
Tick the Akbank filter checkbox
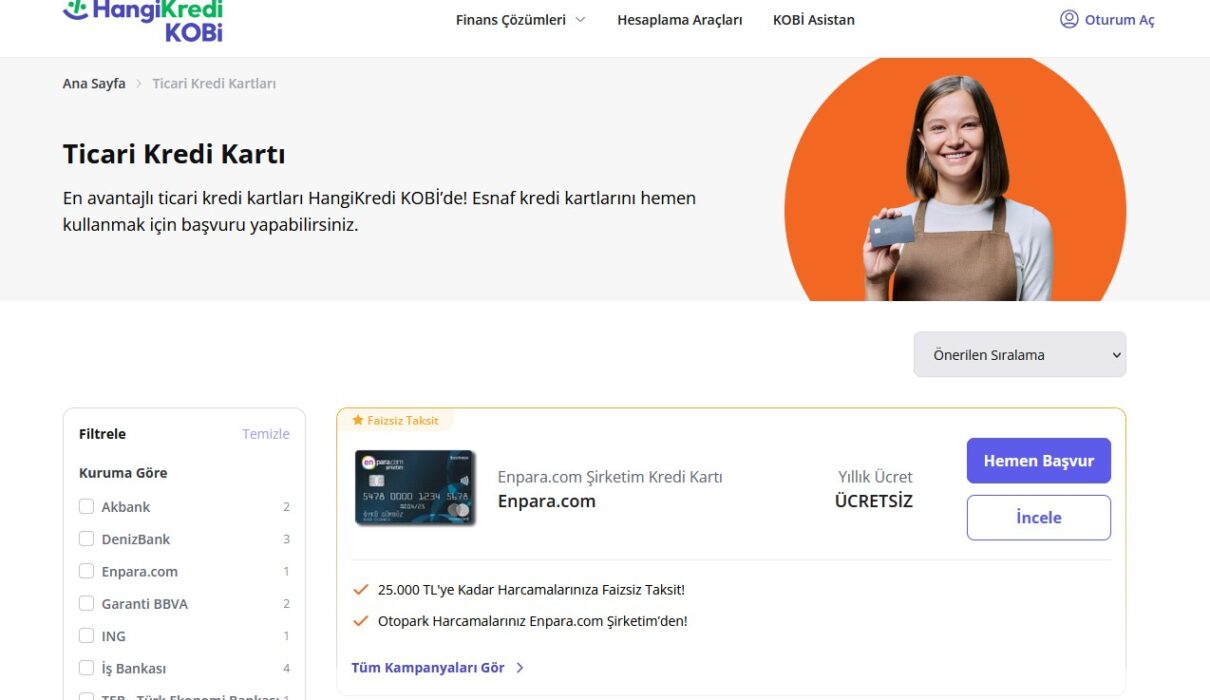(86, 506)
